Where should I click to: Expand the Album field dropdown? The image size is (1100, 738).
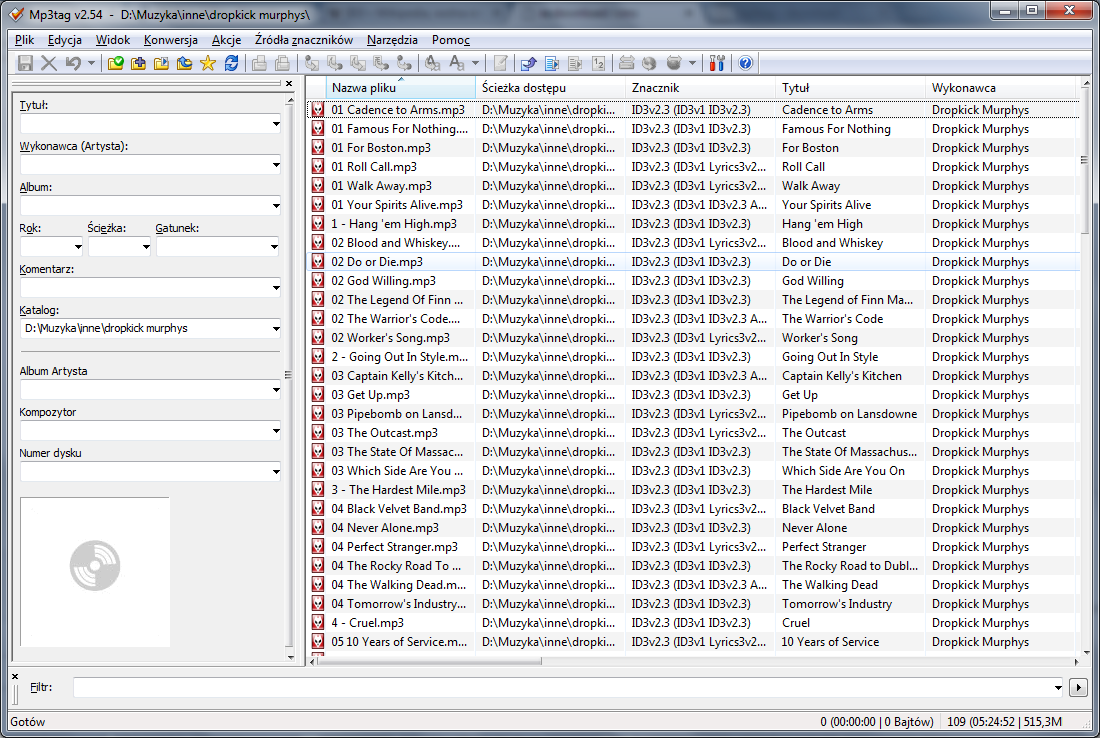click(x=276, y=206)
